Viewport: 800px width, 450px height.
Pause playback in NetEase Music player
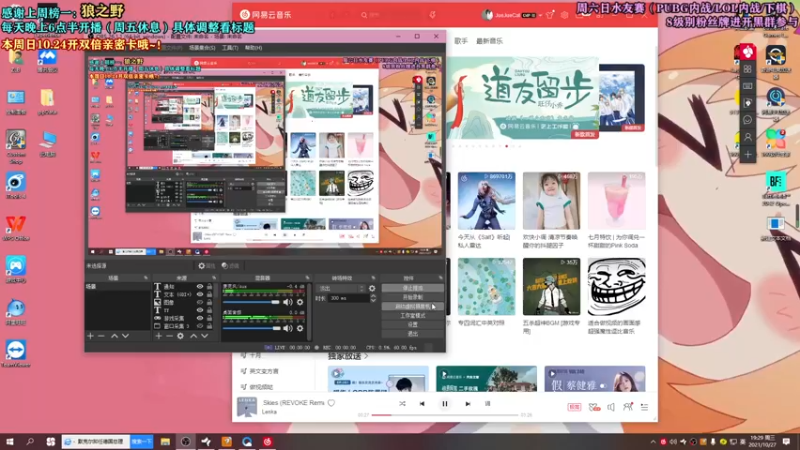444,404
